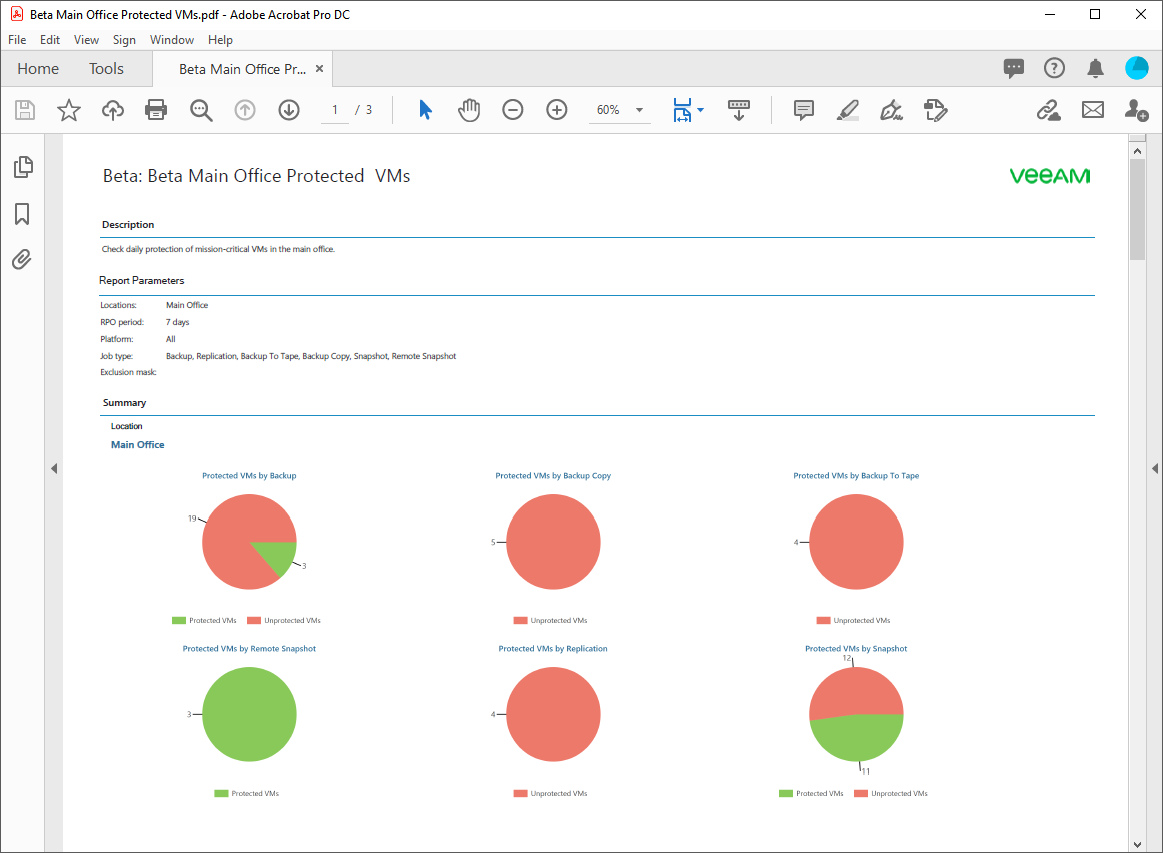The height and width of the screenshot is (853, 1163).
Task: Click the Main Office location link
Action: point(137,445)
